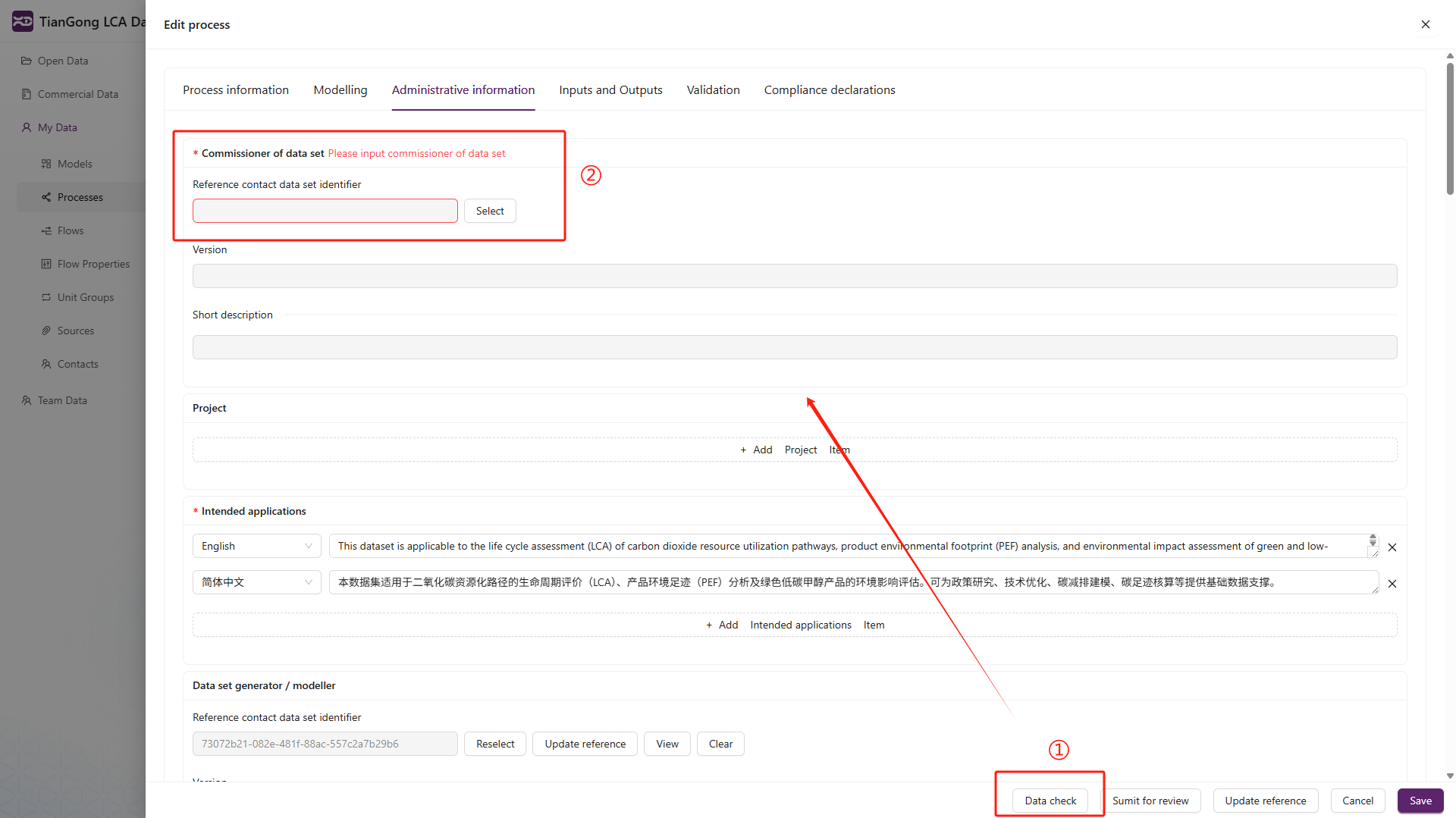1456x818 pixels.
Task: Open the 简体中文 language dropdown
Action: pos(256,582)
